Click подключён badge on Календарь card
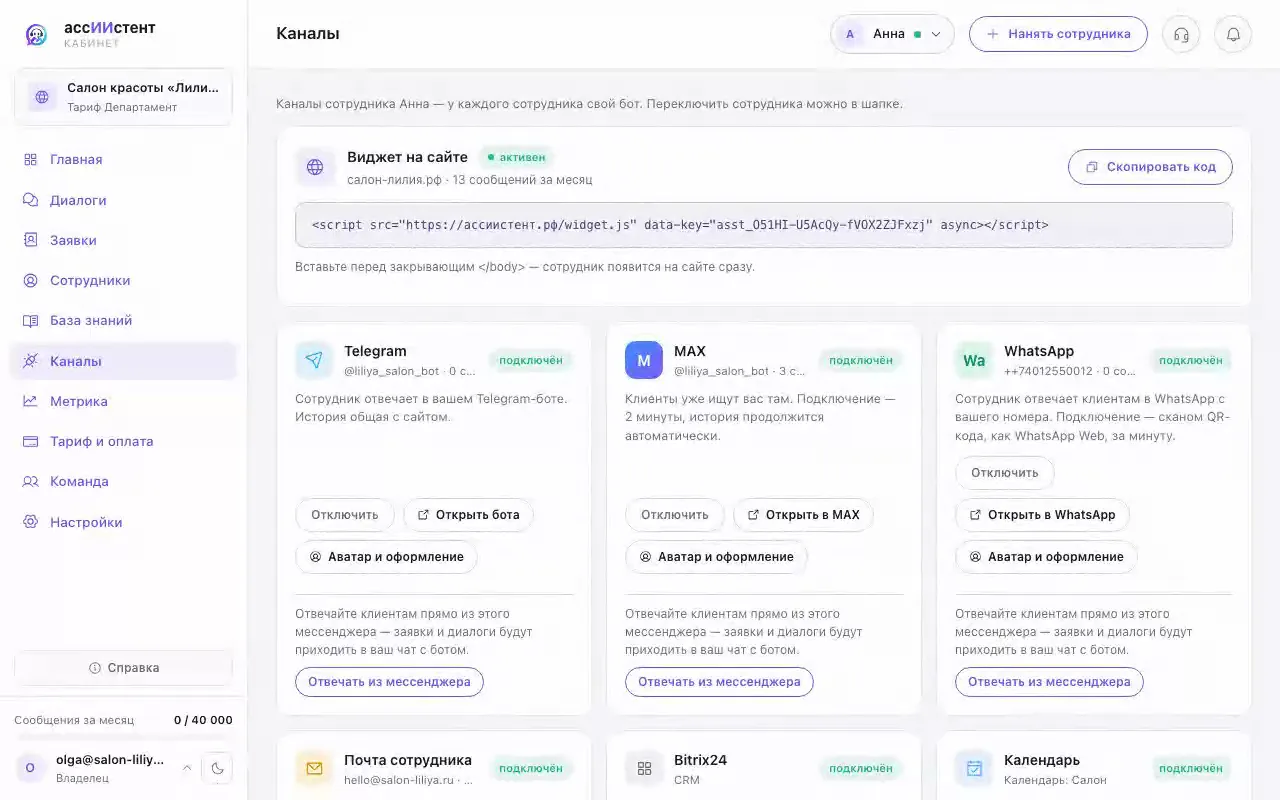This screenshot has width=1280, height=800. pos(1190,768)
